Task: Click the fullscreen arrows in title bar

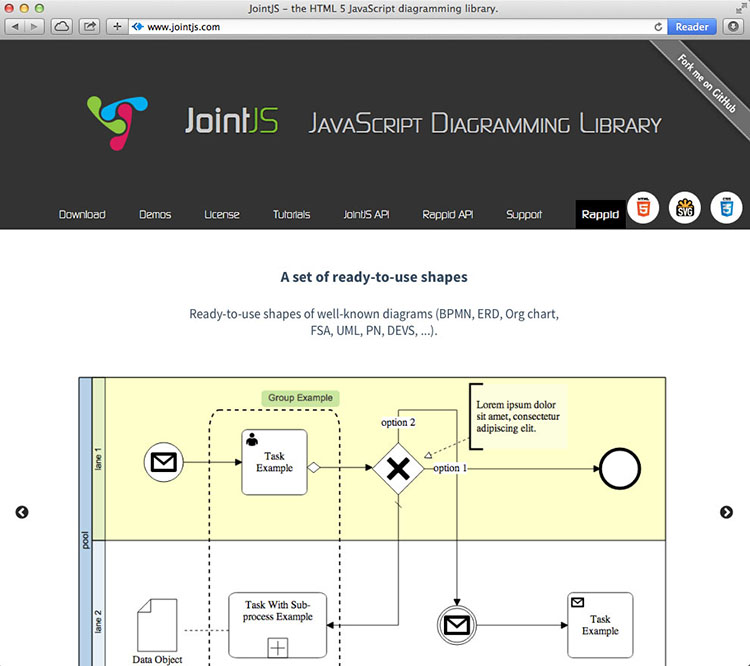Action: pos(742,8)
